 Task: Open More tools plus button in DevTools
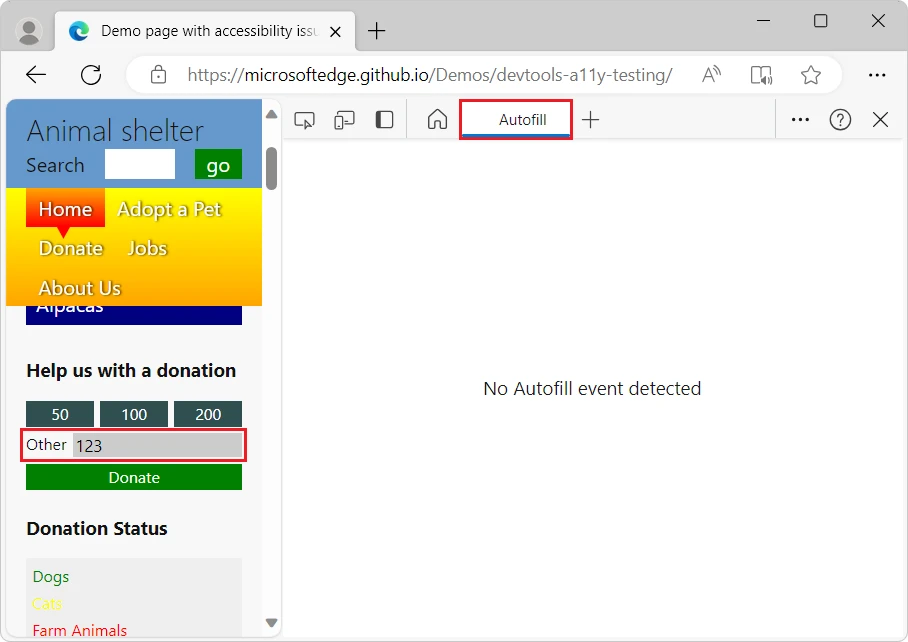(590, 120)
